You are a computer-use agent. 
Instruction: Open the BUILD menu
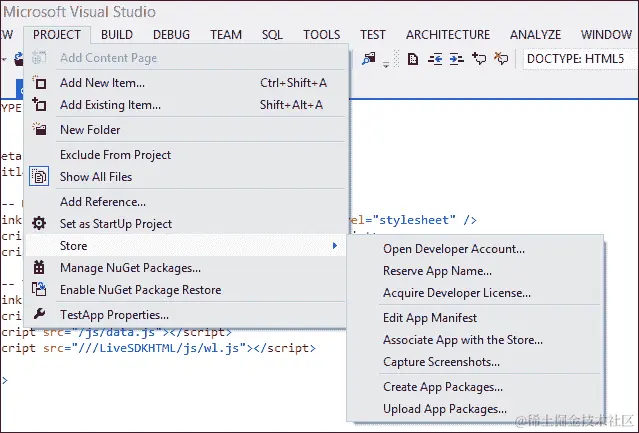(117, 35)
